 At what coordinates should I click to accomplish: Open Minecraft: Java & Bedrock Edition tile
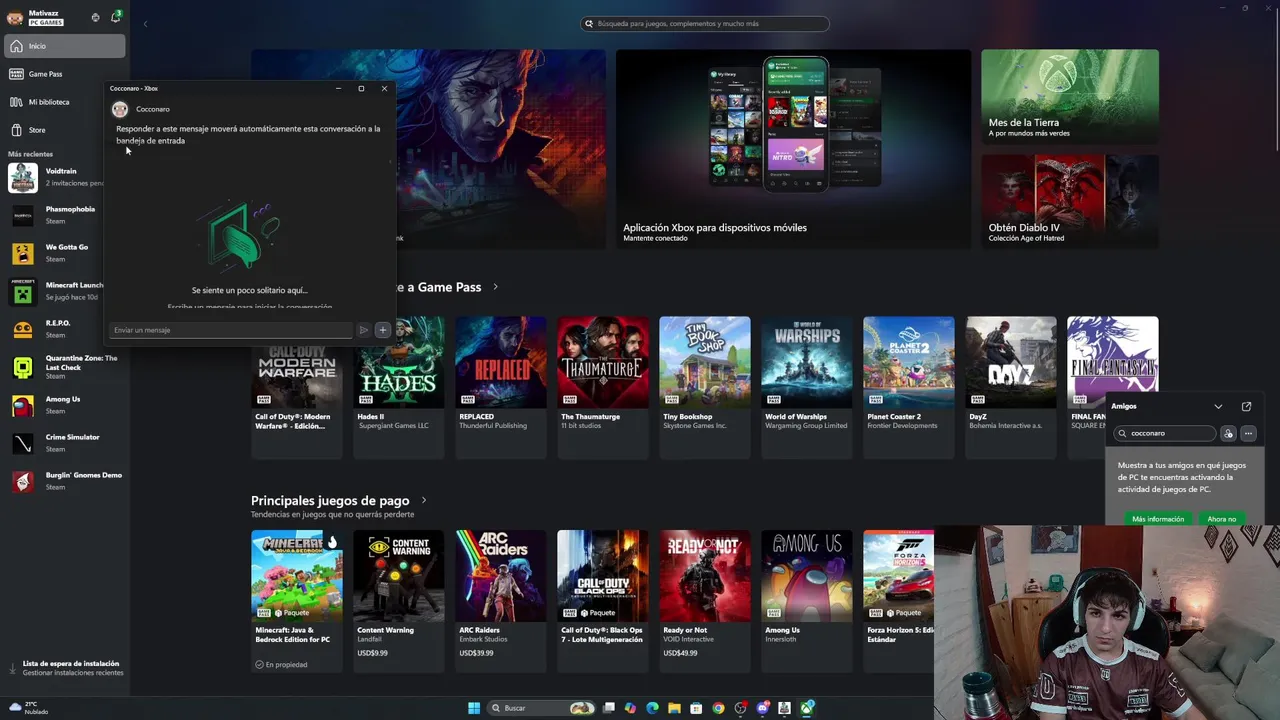pyautogui.click(x=297, y=600)
